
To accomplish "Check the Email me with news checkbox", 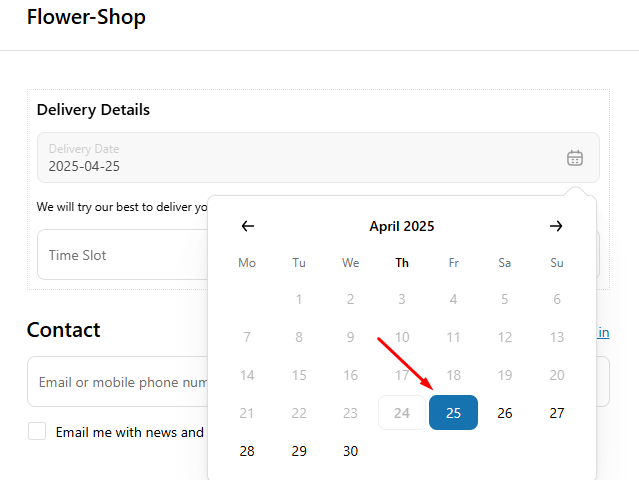I will (x=37, y=431).
